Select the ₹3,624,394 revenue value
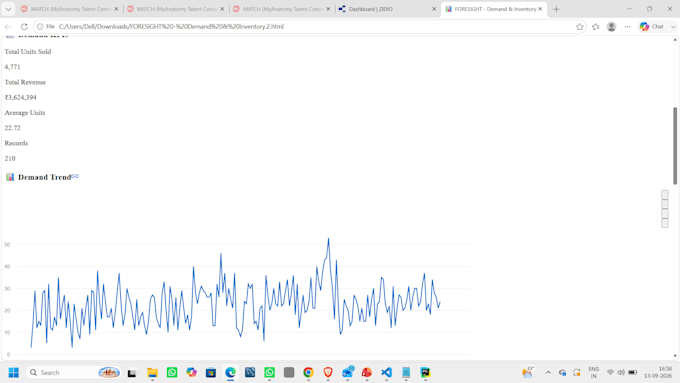 [20, 97]
